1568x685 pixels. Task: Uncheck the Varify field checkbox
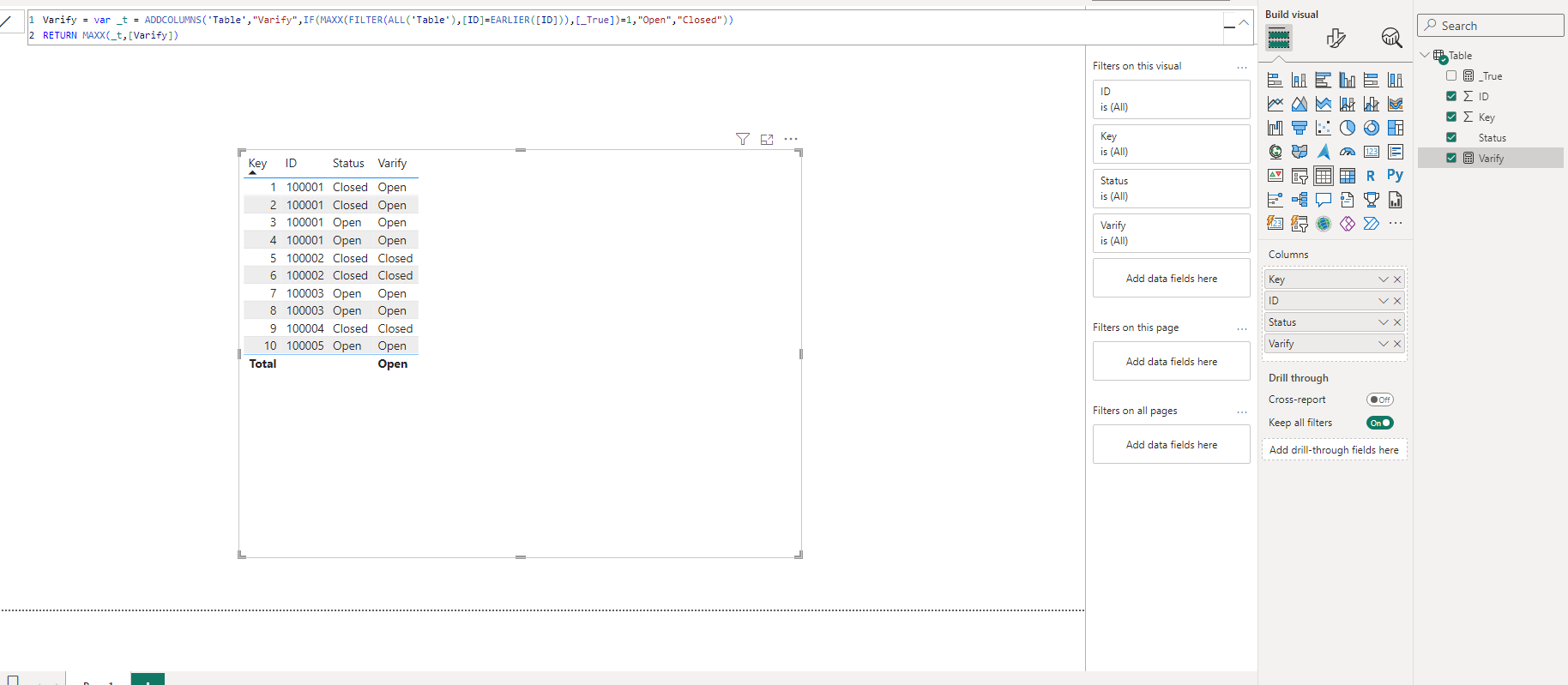1451,158
